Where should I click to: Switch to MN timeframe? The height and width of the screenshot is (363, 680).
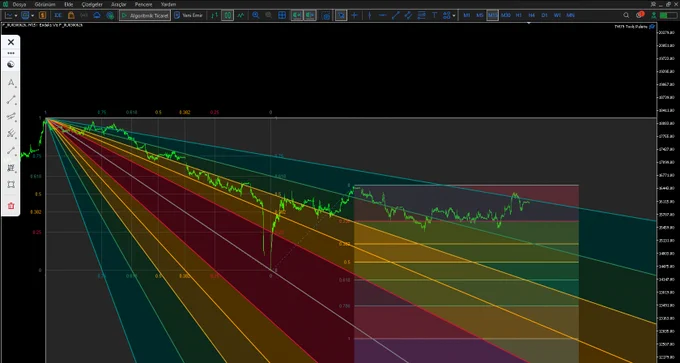point(571,15)
